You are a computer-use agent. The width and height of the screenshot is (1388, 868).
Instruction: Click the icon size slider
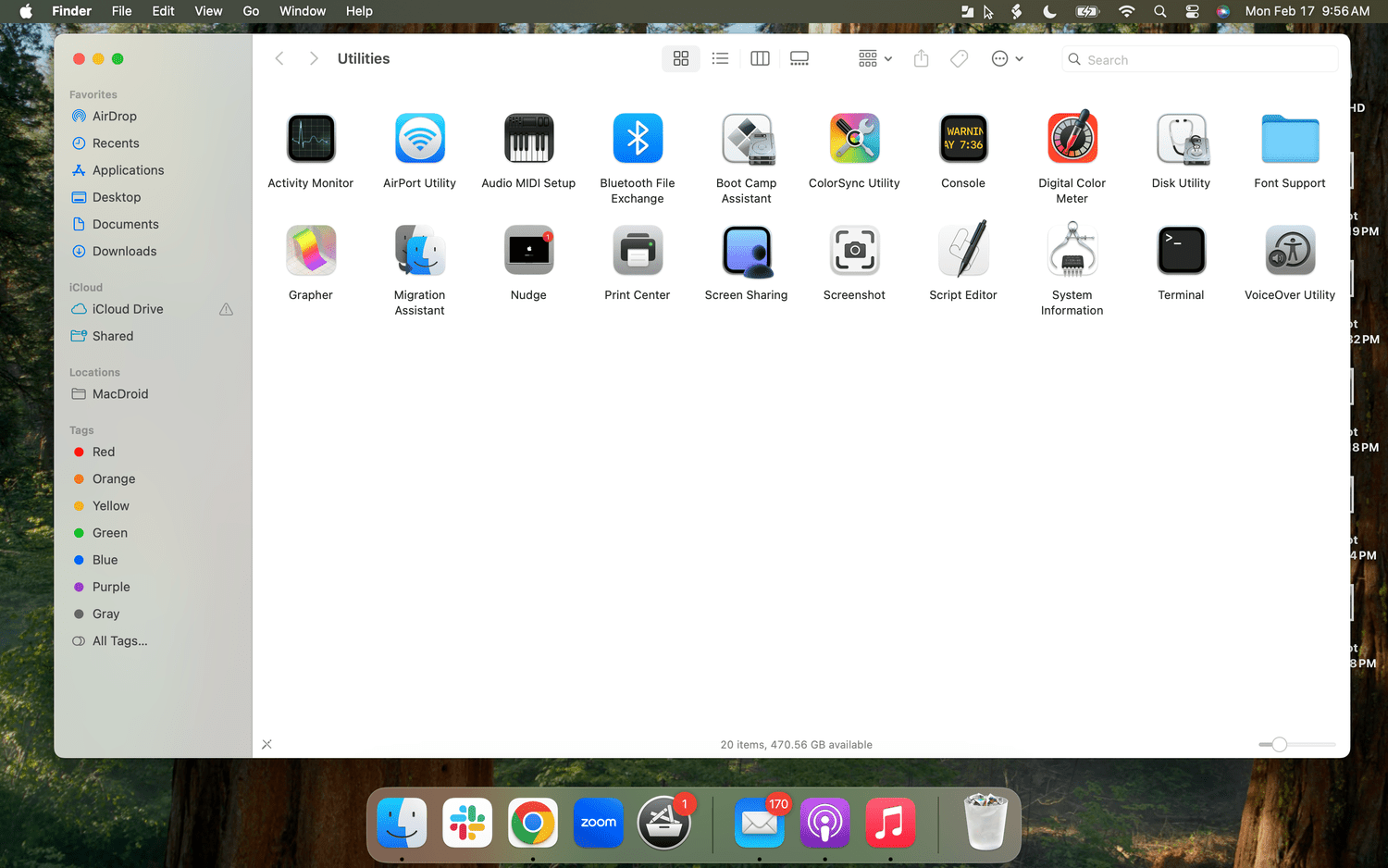coord(1296,744)
